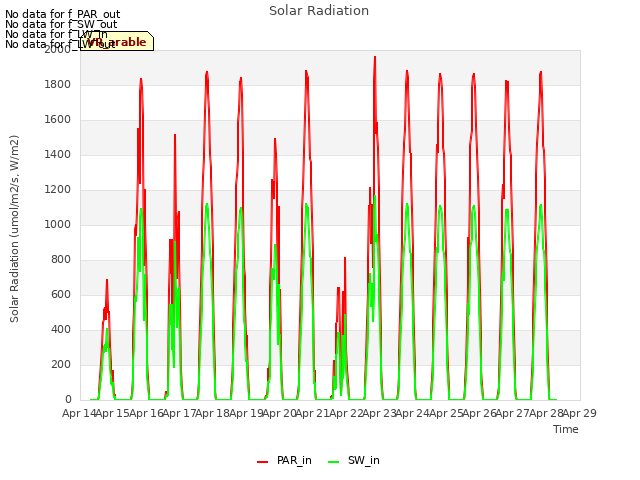Click the Apr 29 x-axis tick label
640x480 pixels.
(x=580, y=413)
